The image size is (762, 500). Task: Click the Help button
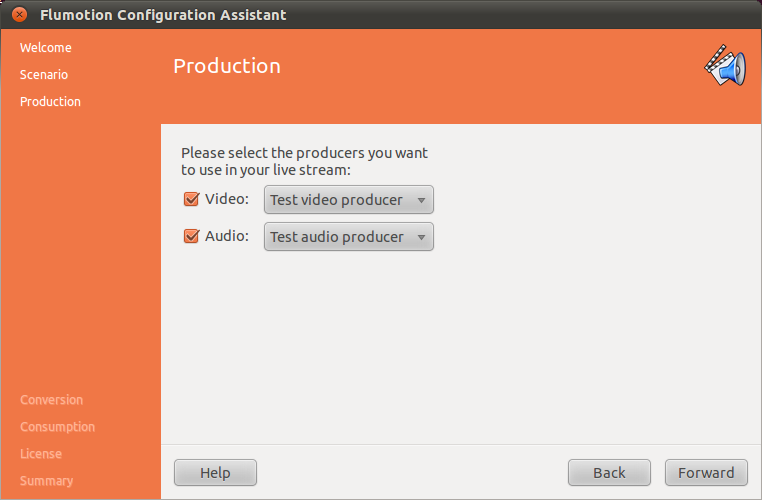click(215, 472)
